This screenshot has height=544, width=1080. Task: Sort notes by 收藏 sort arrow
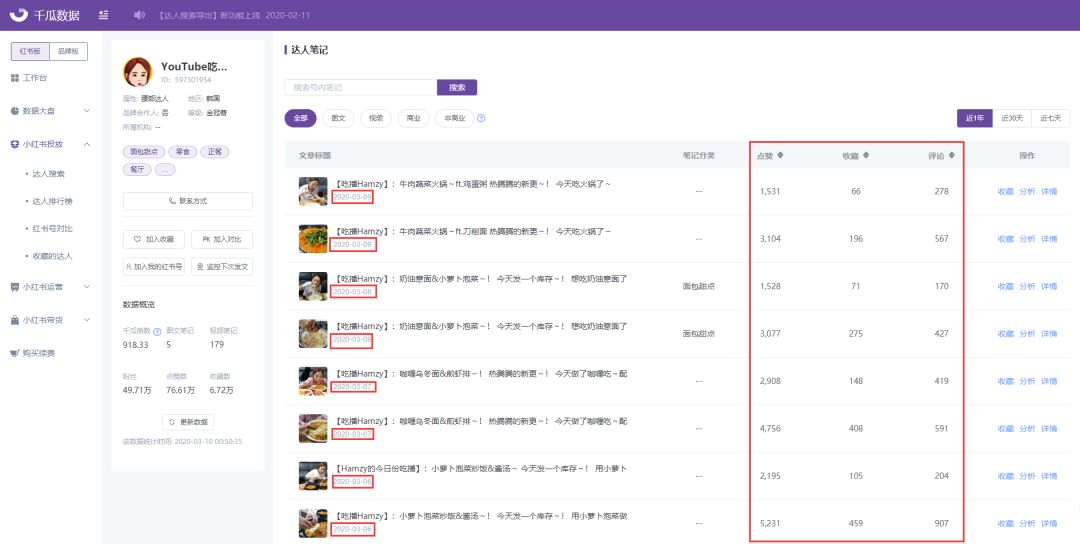[x=866, y=156]
